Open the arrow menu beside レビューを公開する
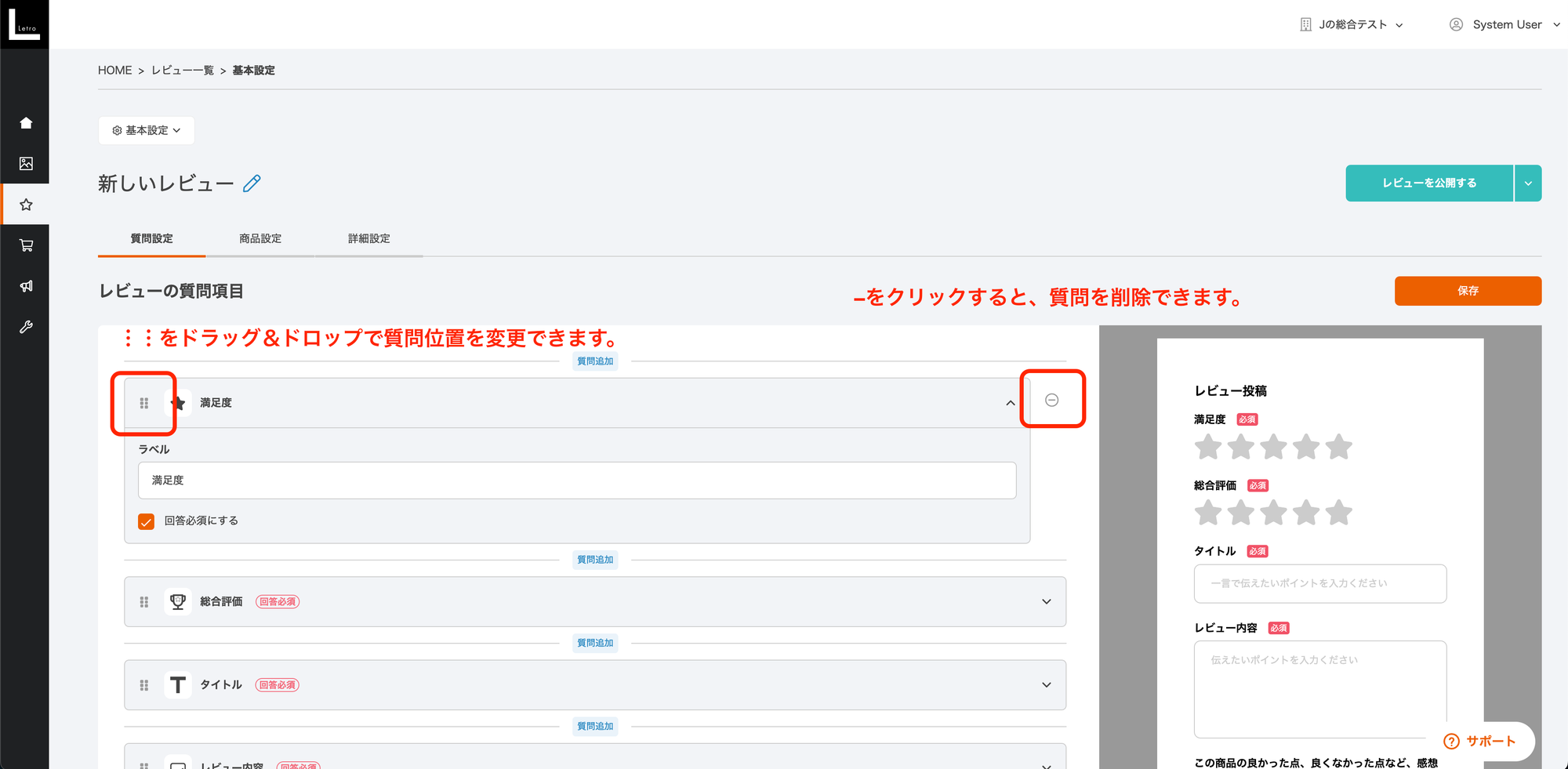The width and height of the screenshot is (1568, 769). [1527, 183]
